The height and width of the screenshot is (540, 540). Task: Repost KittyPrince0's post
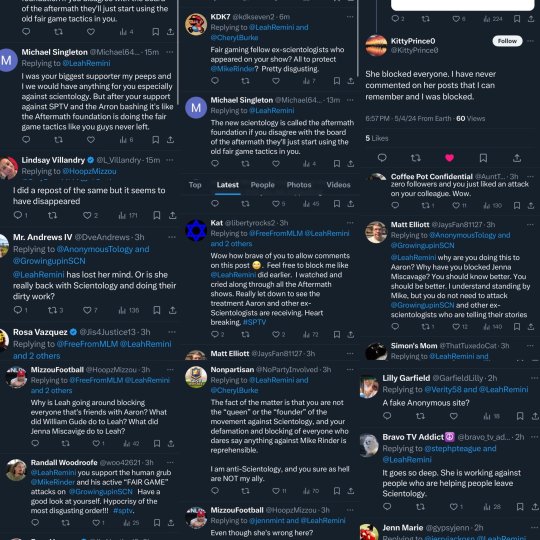click(x=416, y=158)
